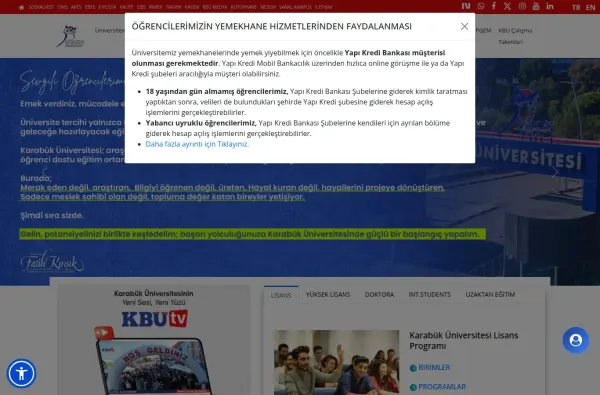600x395 pixels.
Task: Open the WhatsApp icon in header
Action: 481,6
